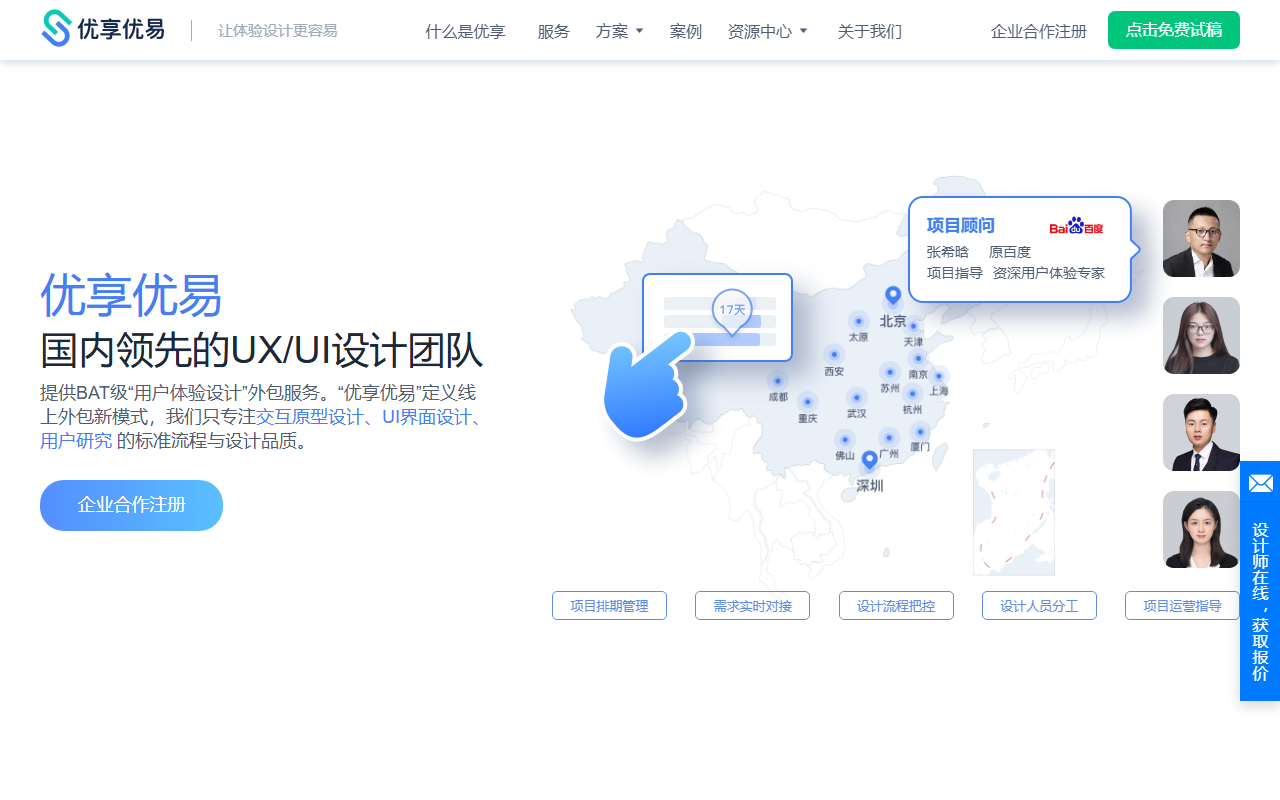Click the green 点击免费试稿 button
The height and width of the screenshot is (800, 1280).
coord(1173,30)
